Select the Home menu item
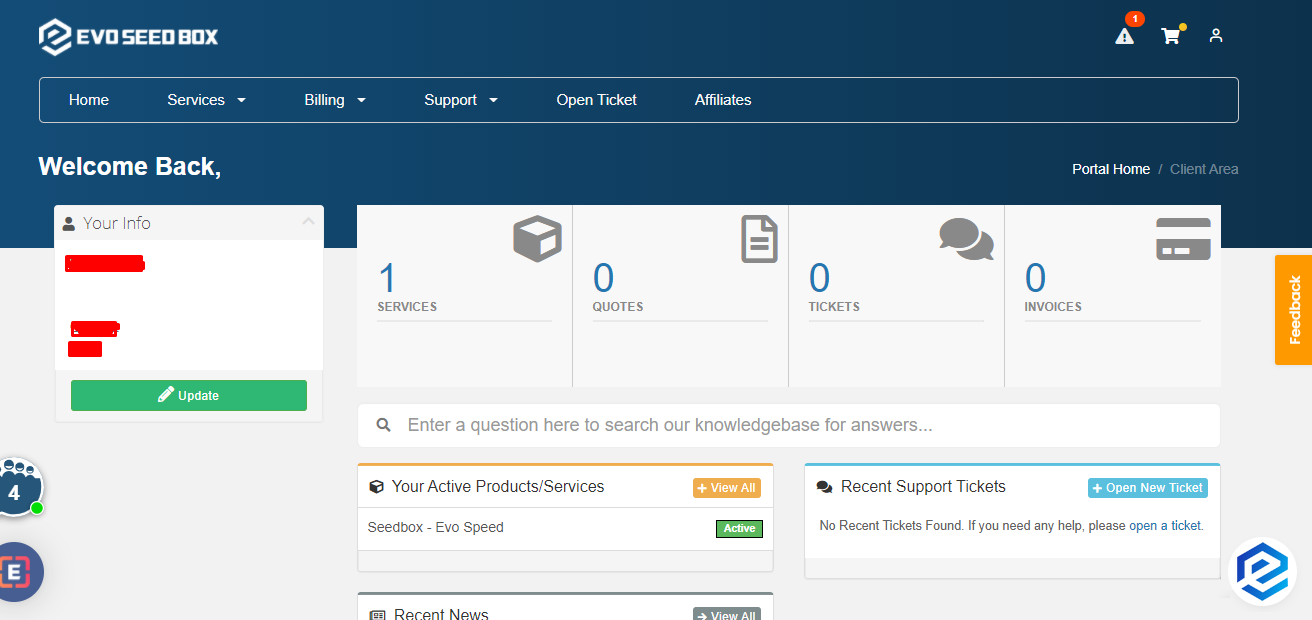 coord(88,100)
